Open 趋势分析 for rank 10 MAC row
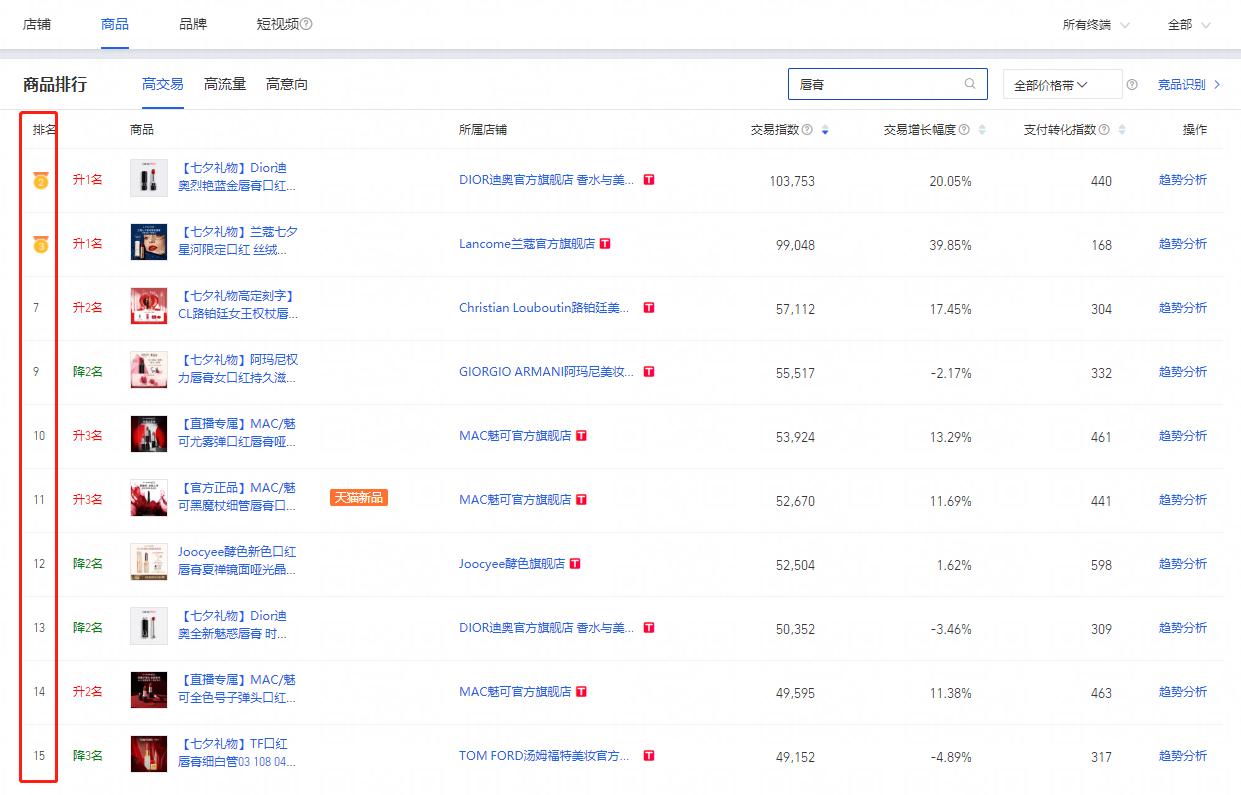The image size is (1241, 795). click(x=1183, y=436)
